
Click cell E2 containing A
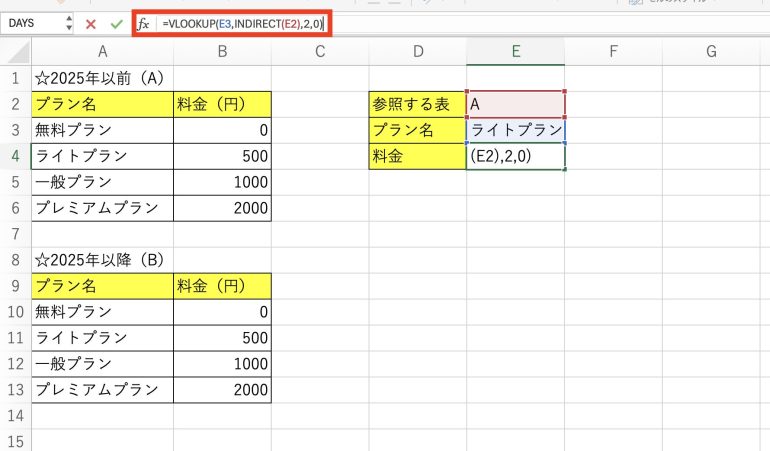tap(515, 104)
